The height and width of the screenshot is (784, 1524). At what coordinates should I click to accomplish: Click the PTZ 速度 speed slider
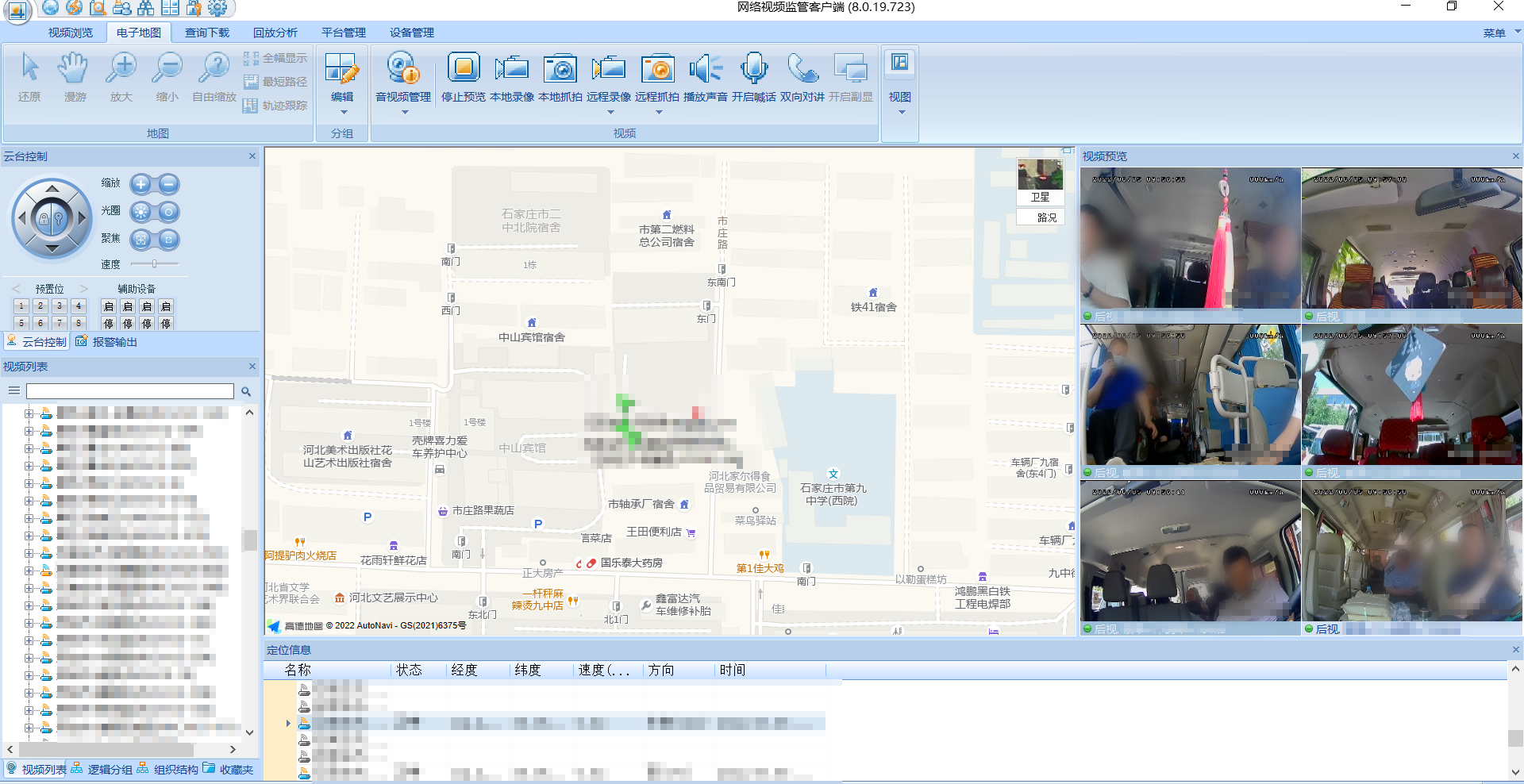click(x=155, y=263)
